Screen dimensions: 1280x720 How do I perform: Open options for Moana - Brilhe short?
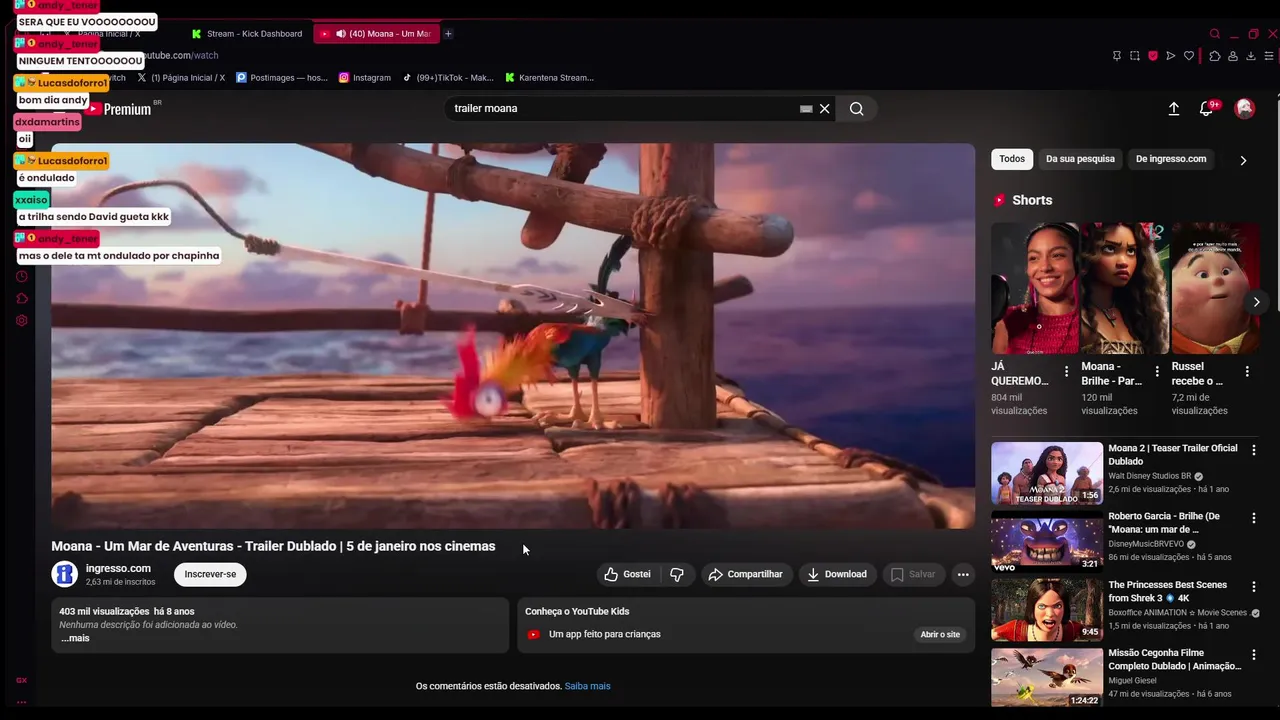click(x=1157, y=371)
